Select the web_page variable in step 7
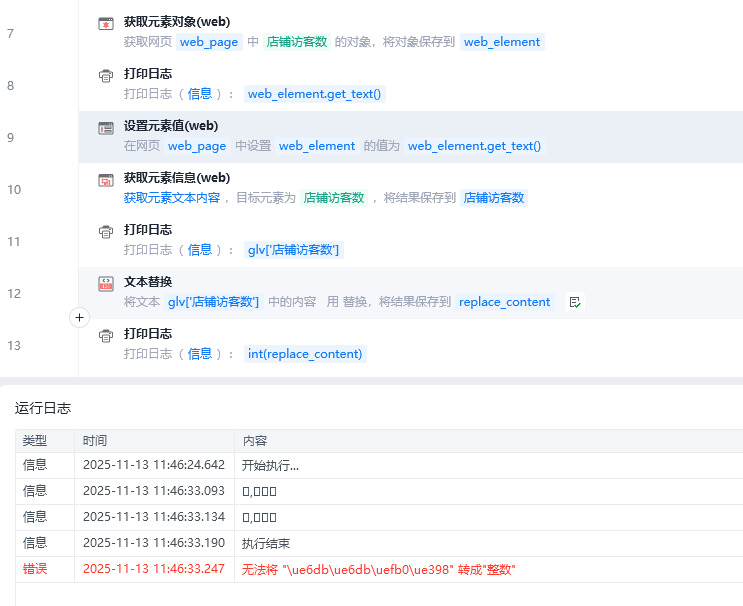 coord(209,42)
